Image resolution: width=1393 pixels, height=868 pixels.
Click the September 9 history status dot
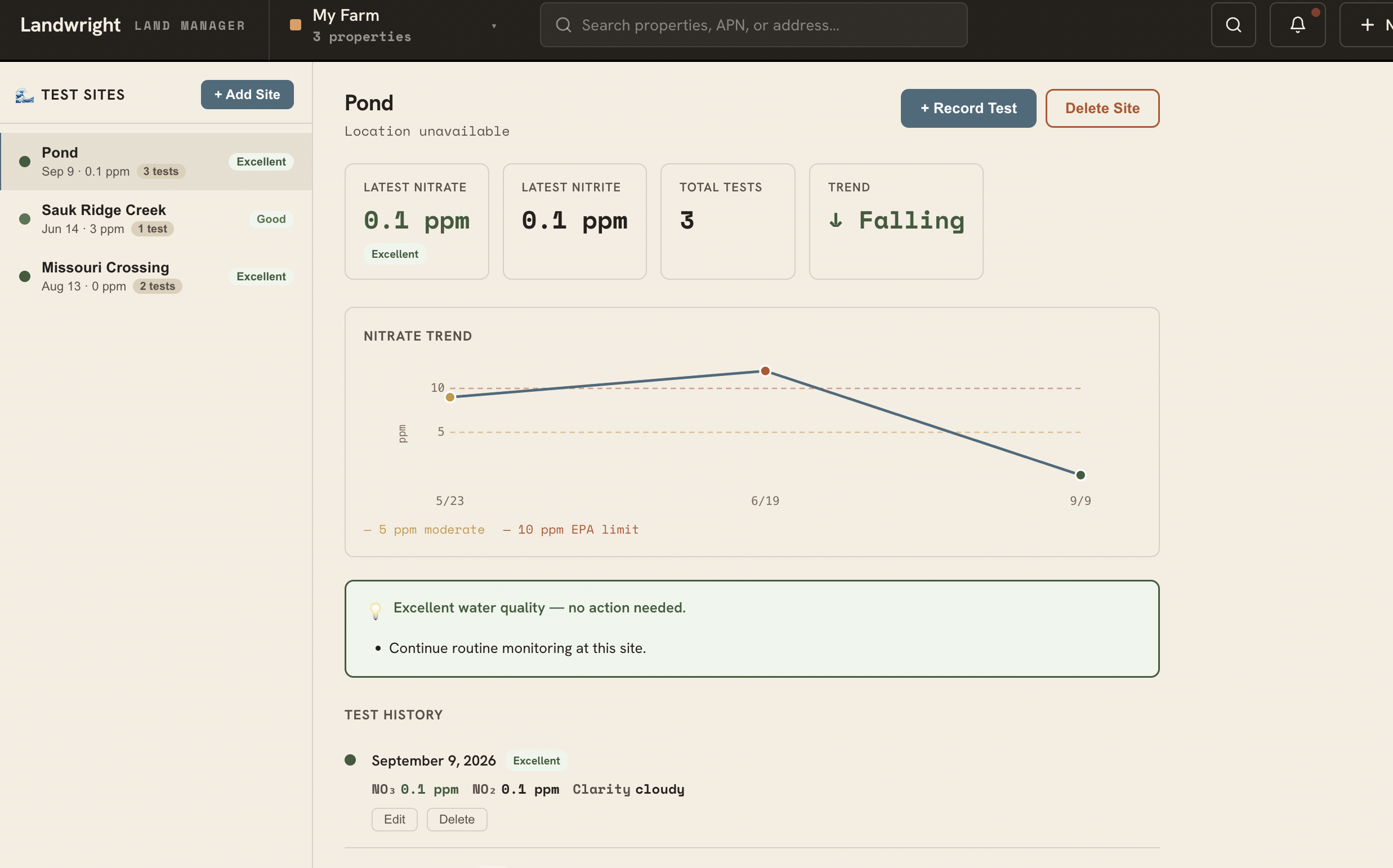pyautogui.click(x=350, y=760)
